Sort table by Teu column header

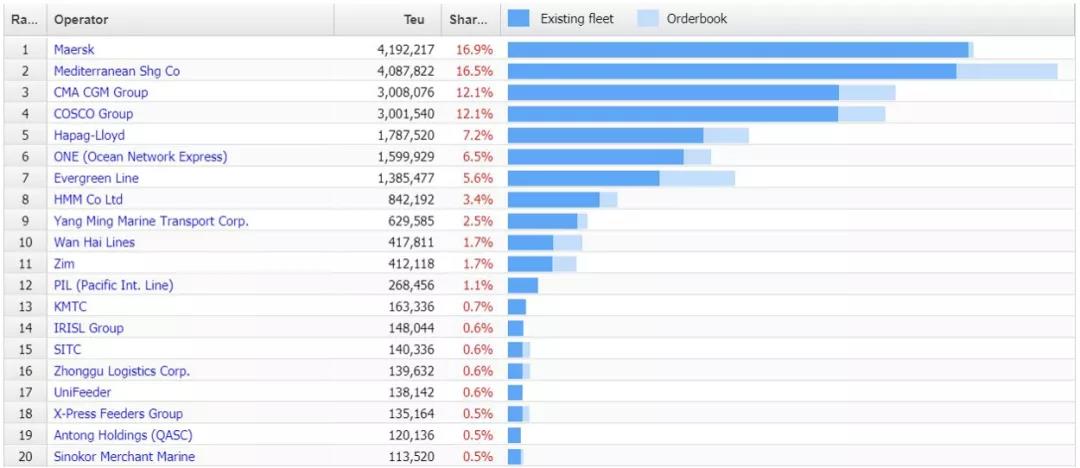(414, 20)
